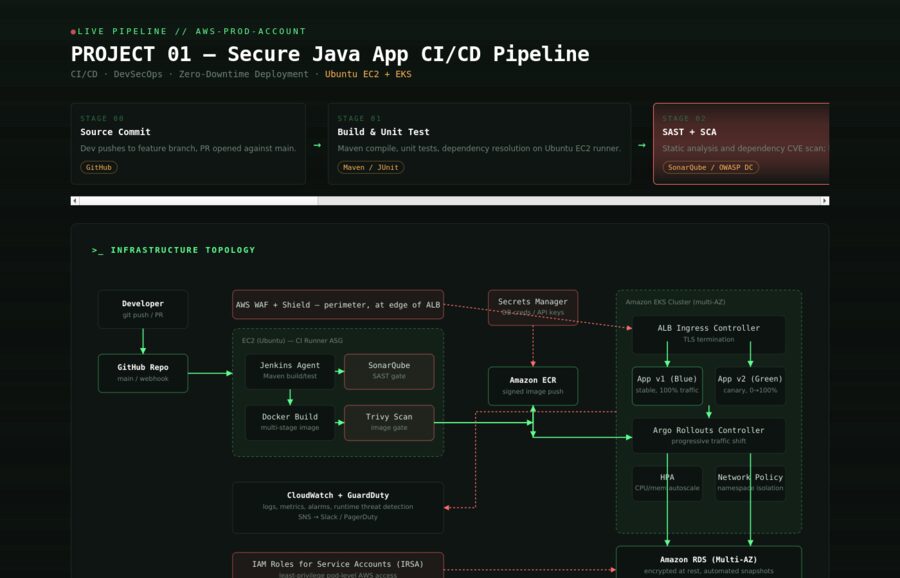Click the 'LIVE PIPELINE // AWS-PROD-ACCOUNT' label
This screenshot has width=900, height=578.
[x=192, y=32]
